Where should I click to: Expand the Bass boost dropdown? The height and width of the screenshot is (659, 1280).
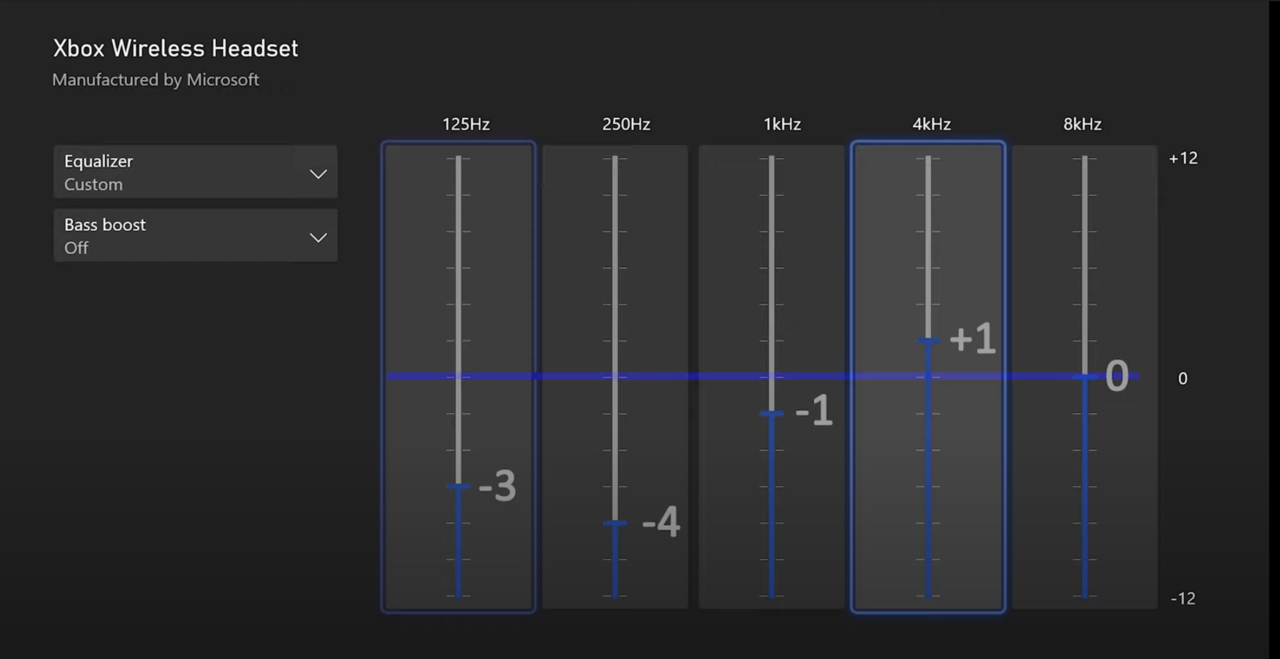coord(195,236)
